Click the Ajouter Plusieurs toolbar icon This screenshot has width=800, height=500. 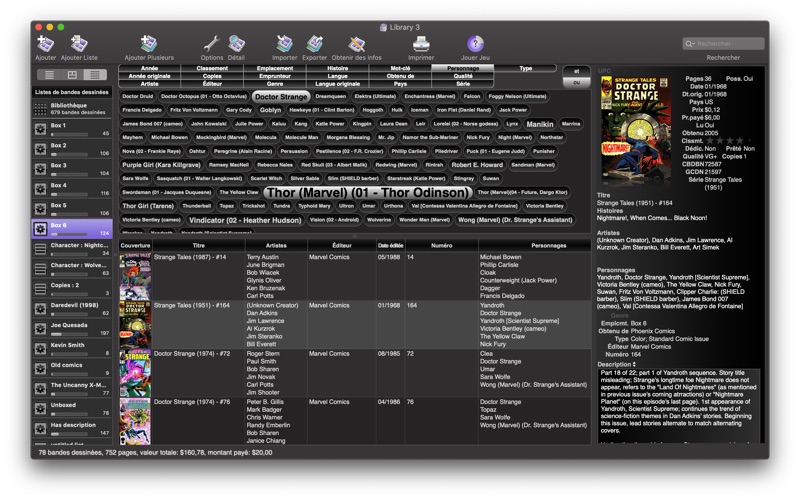click(149, 44)
